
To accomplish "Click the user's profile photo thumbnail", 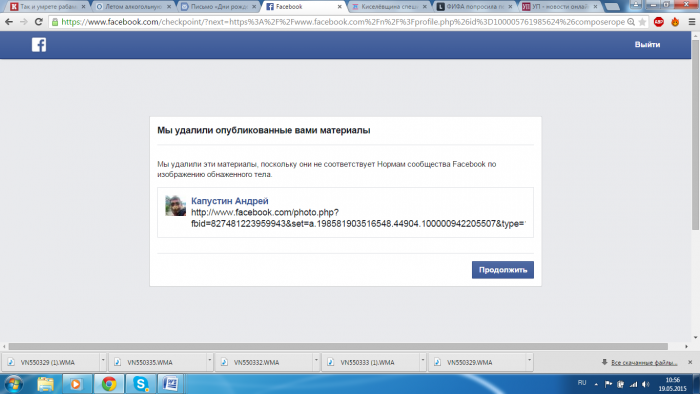I will [x=175, y=206].
